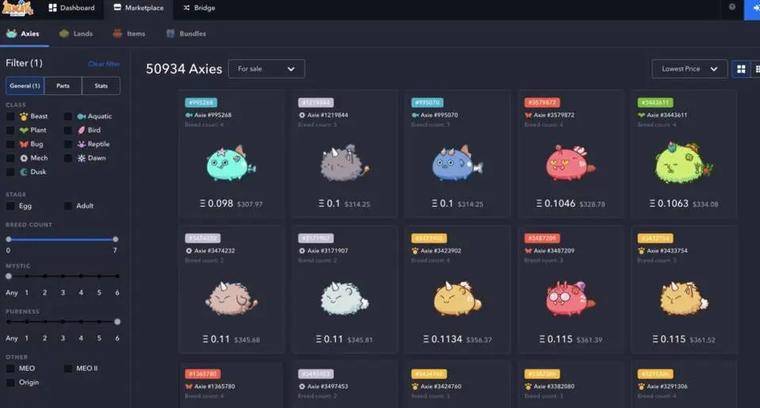
Task: Open Axie #3474232 card image
Action: coord(231,299)
